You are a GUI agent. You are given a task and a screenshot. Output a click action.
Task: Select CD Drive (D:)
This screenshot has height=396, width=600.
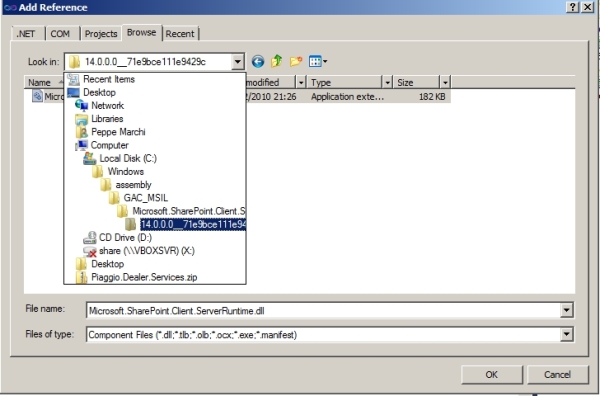click(x=126, y=238)
